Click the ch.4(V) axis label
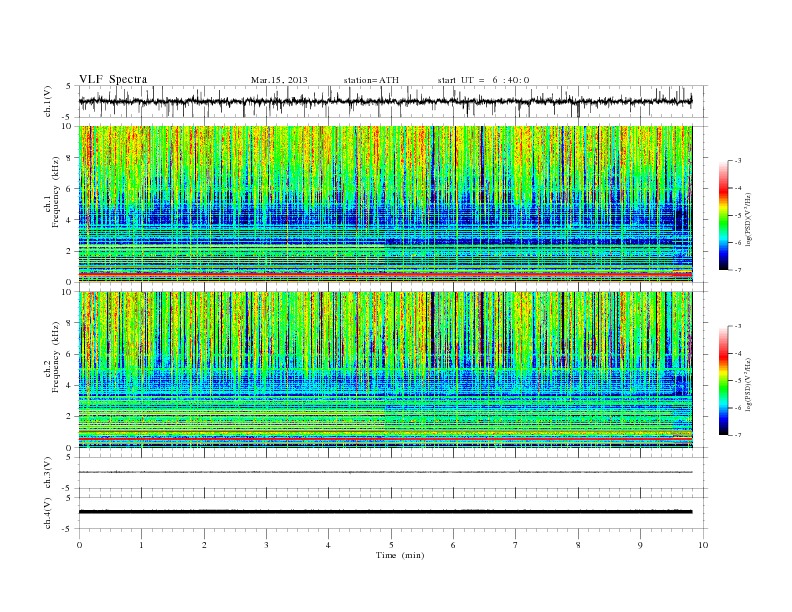This screenshot has width=792, height=612. pos(48,513)
